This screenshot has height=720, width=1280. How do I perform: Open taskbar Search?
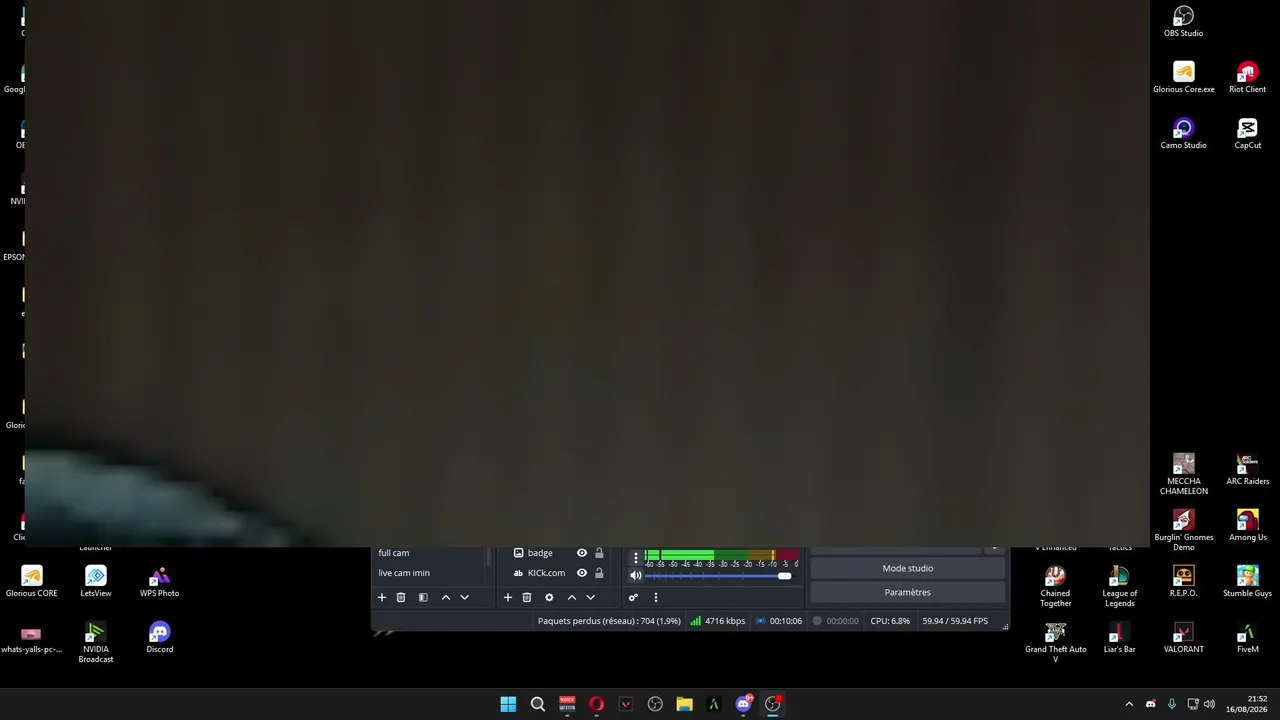(x=537, y=704)
